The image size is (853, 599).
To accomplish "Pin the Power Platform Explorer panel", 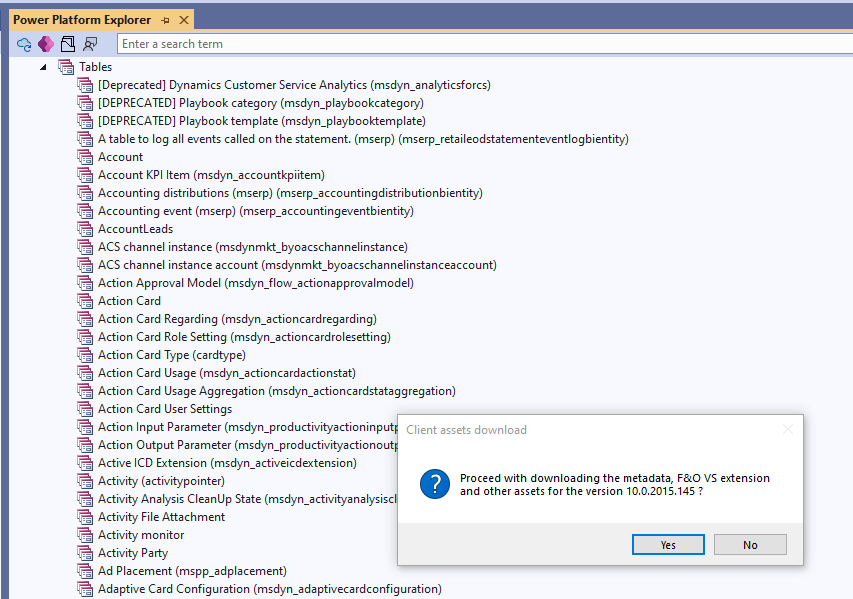I will coord(165,20).
